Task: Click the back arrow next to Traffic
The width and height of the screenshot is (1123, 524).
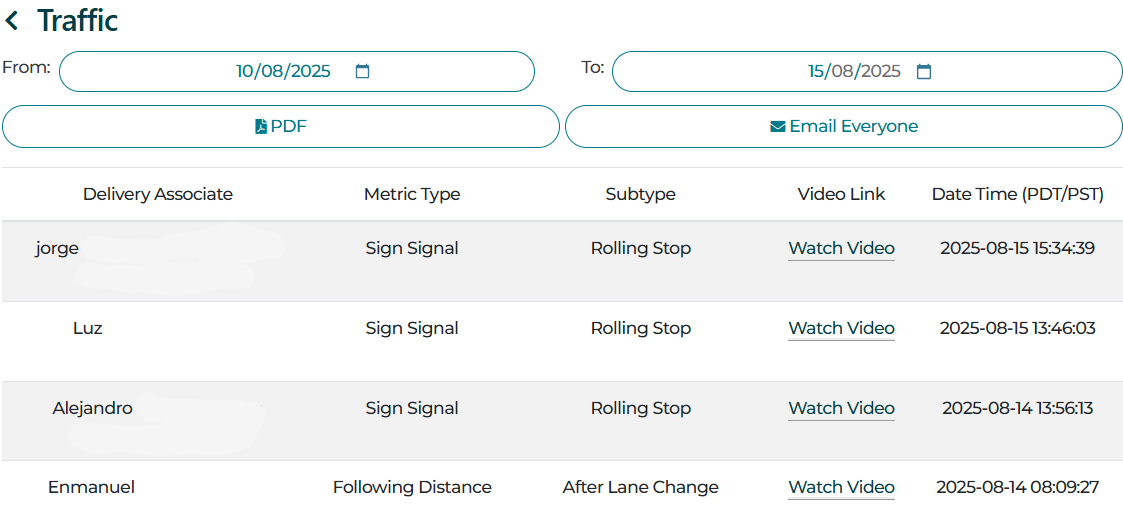Action: (13, 21)
